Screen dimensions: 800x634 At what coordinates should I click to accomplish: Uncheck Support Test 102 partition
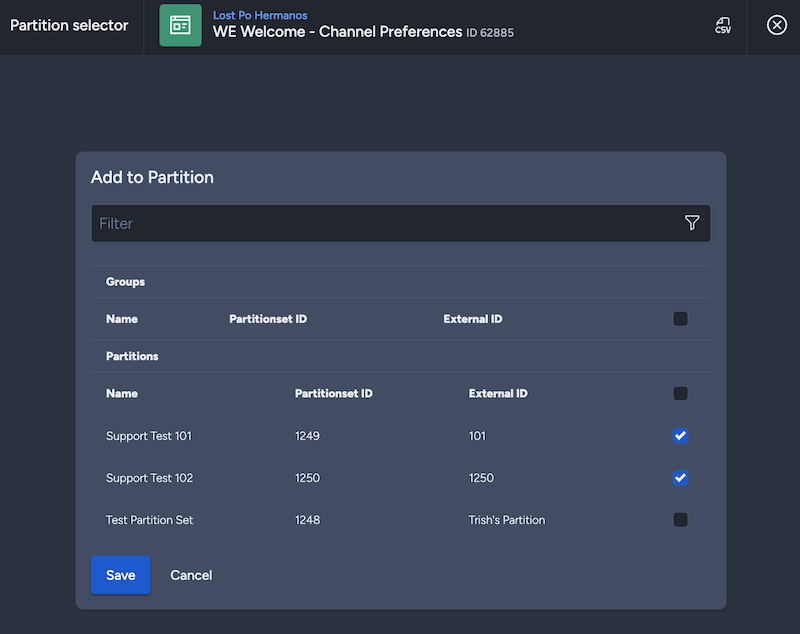coord(680,478)
